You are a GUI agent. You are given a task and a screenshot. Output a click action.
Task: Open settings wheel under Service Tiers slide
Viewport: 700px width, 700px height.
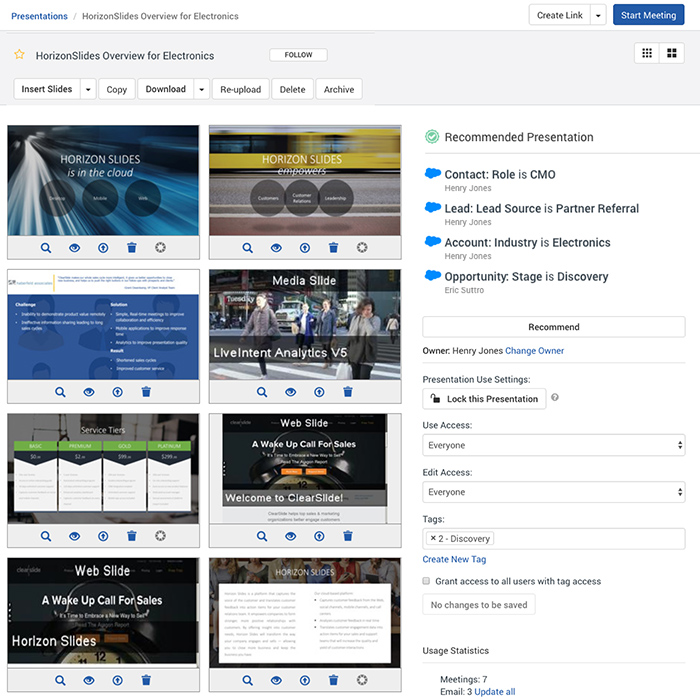[160, 536]
